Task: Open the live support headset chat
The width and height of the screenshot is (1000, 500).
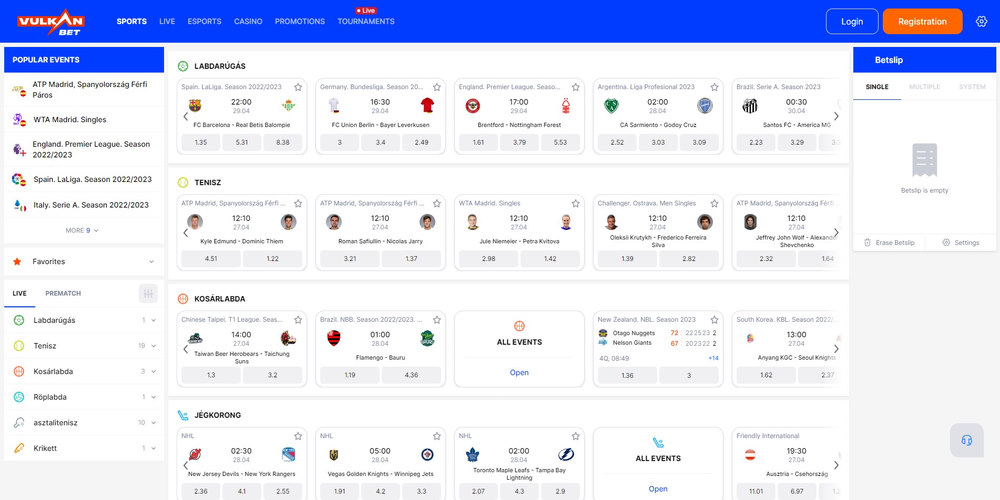Action: pyautogui.click(x=967, y=440)
